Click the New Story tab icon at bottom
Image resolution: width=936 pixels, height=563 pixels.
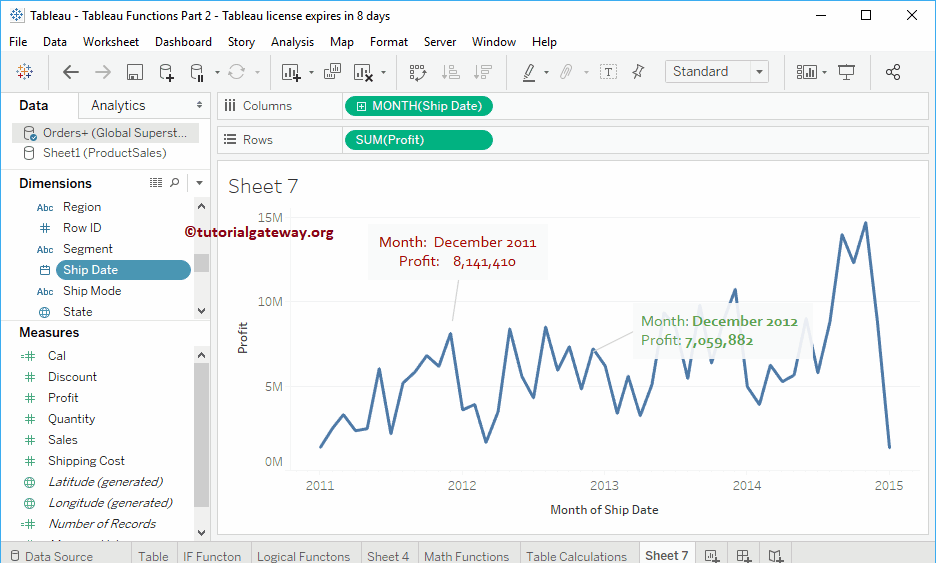(x=775, y=556)
